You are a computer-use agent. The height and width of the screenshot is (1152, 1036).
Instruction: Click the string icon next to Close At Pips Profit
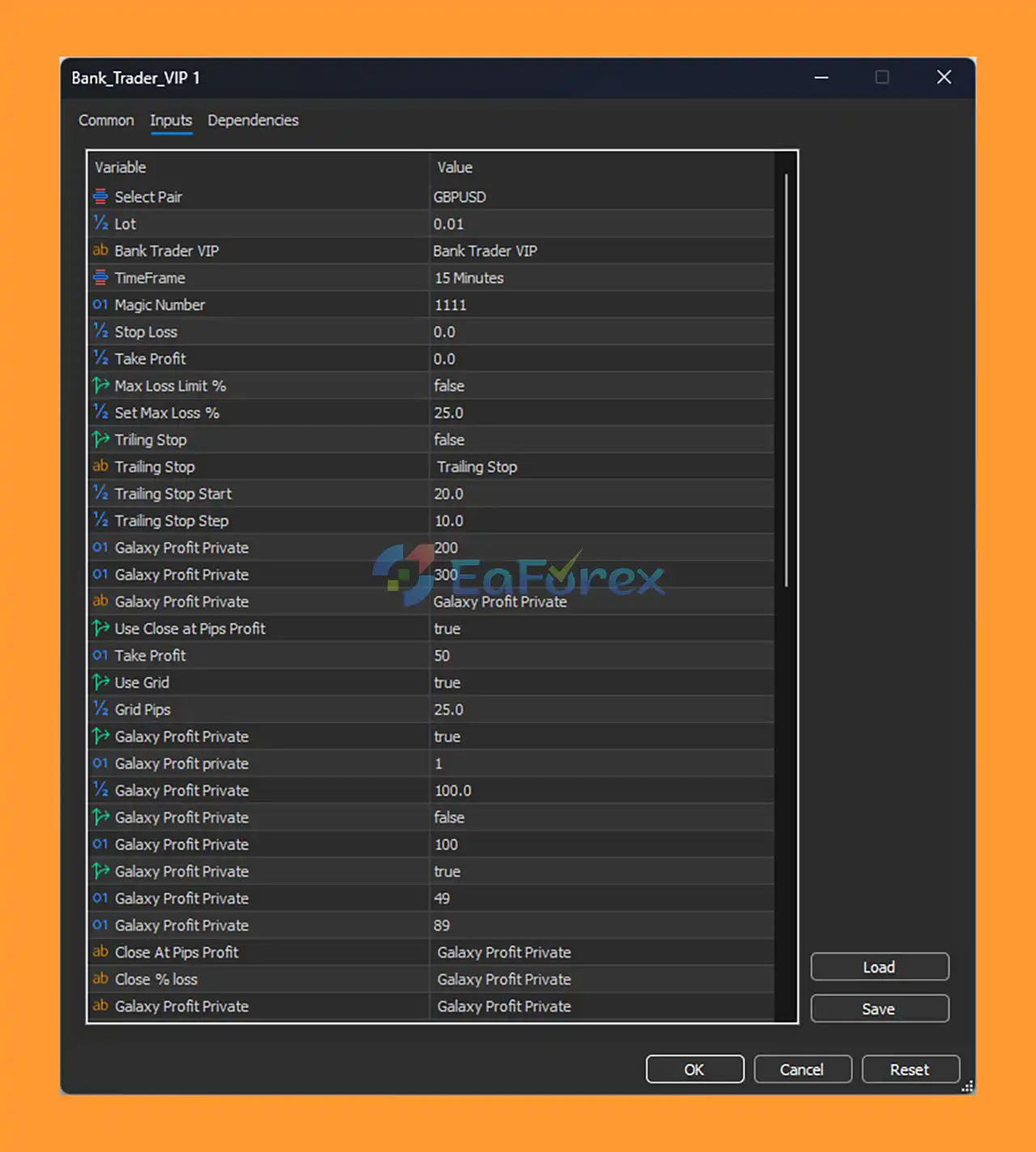coord(100,952)
